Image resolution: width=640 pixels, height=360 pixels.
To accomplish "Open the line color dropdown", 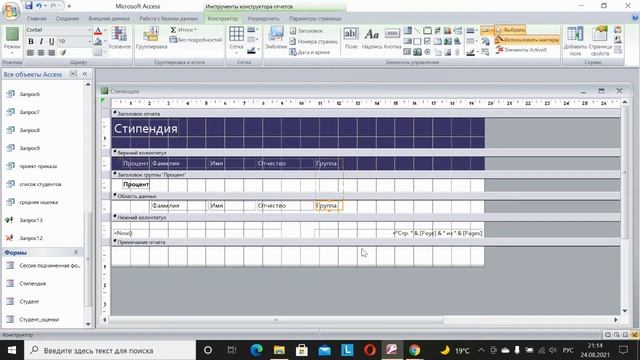I will [x=253, y=50].
